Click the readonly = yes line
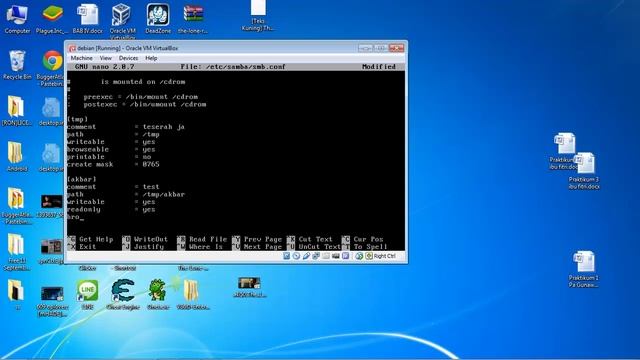640x360 pixels. 111,209
